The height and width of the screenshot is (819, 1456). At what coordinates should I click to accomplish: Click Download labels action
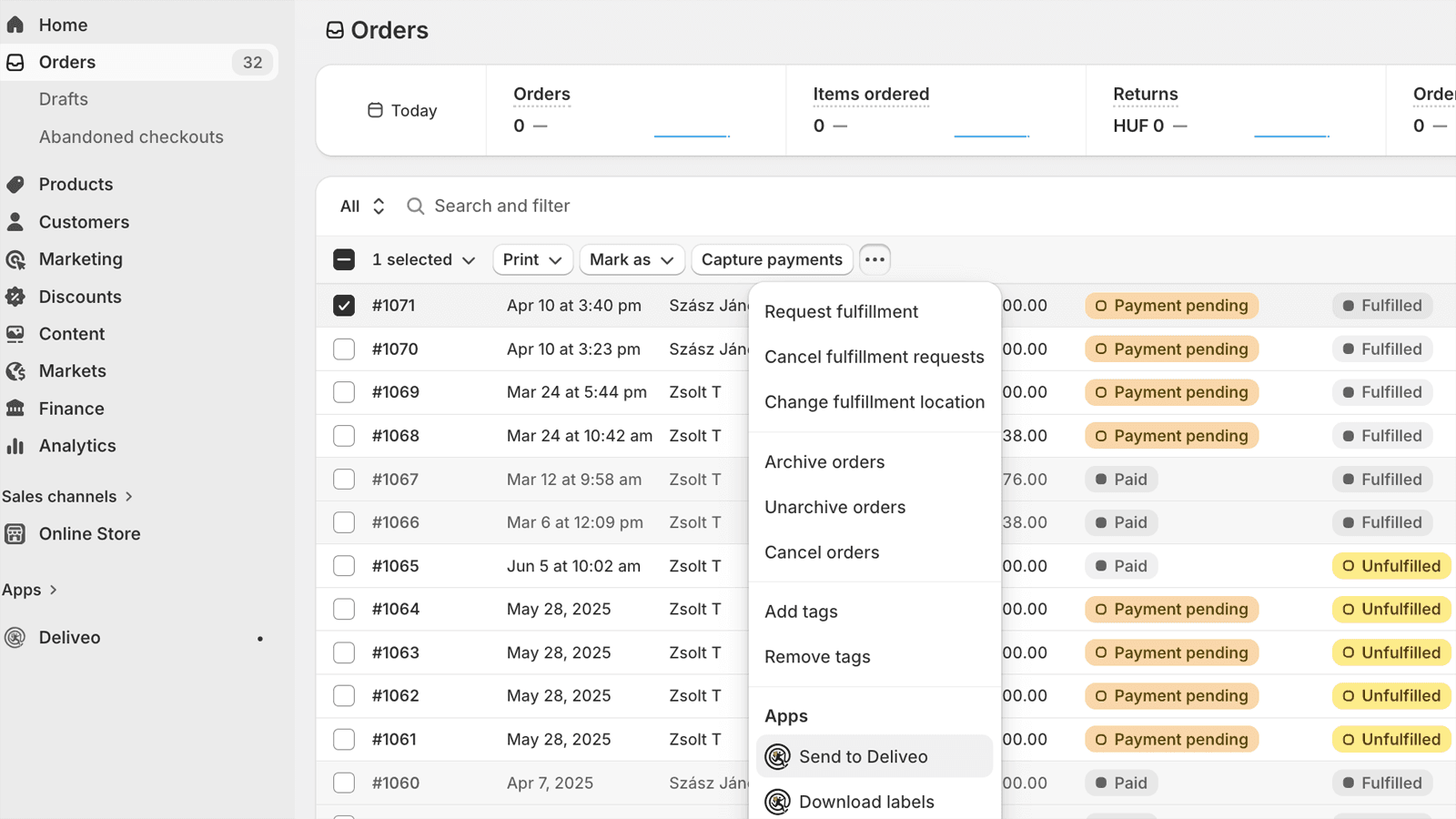pos(875,802)
